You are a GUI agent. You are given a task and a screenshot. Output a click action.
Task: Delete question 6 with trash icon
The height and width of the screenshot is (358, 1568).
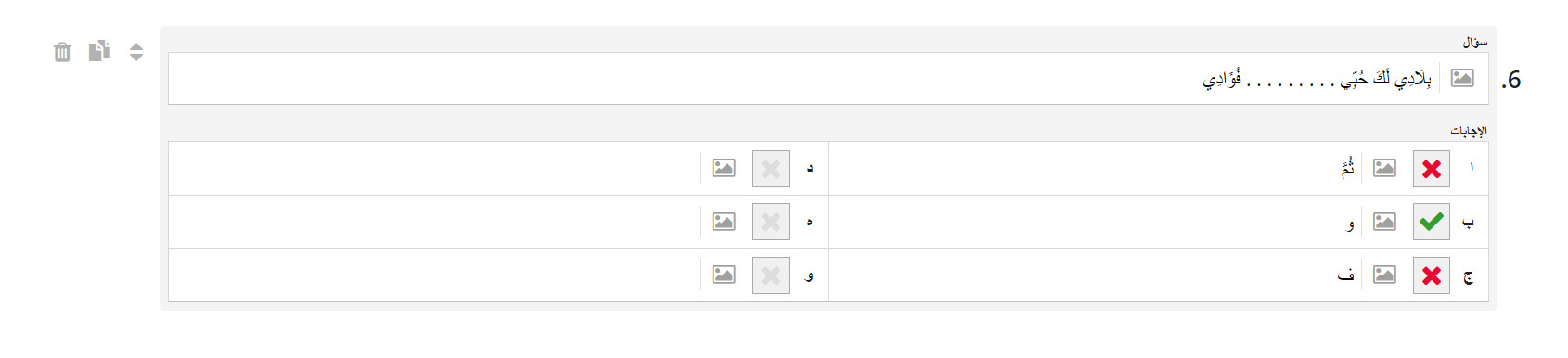point(62,52)
